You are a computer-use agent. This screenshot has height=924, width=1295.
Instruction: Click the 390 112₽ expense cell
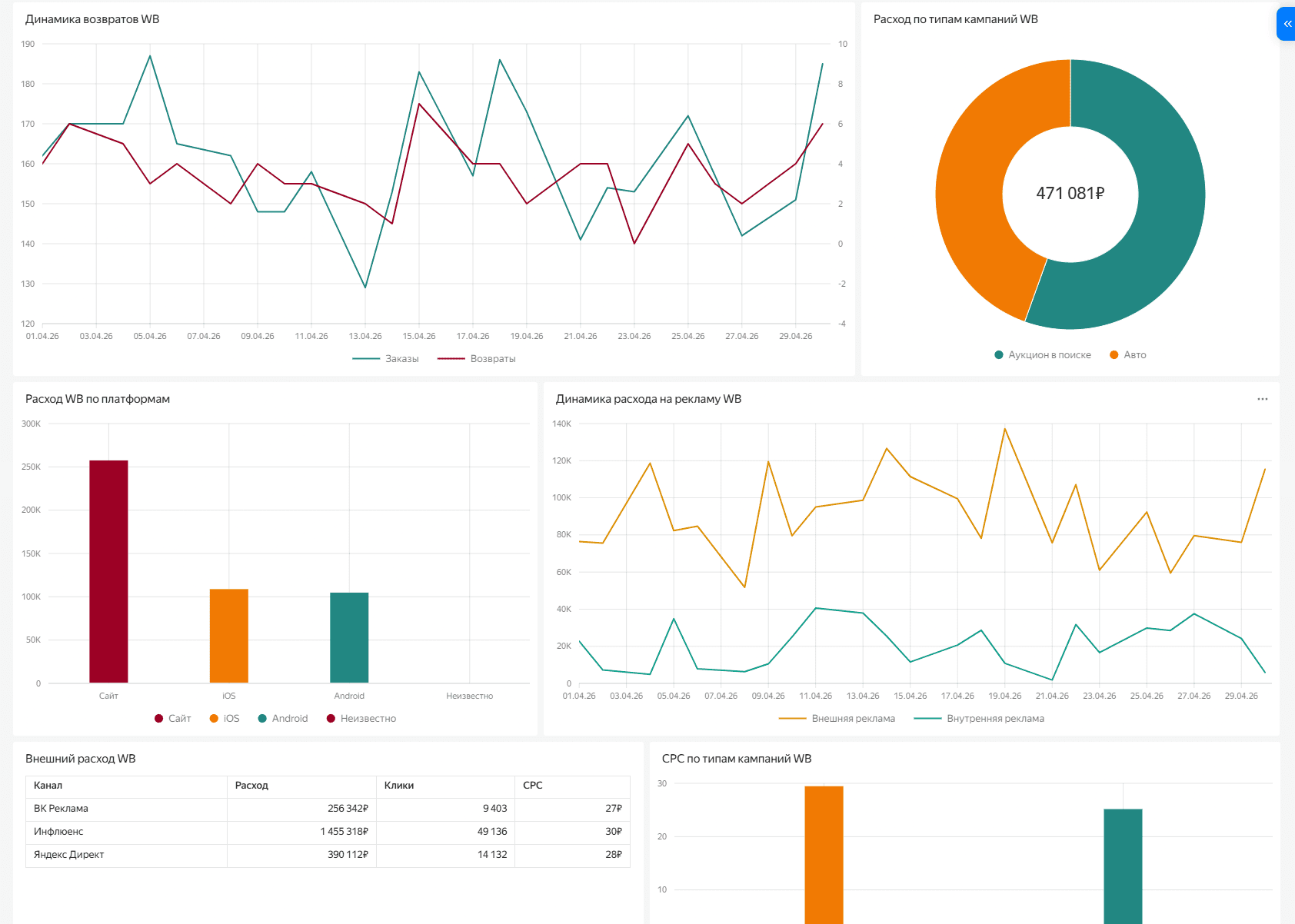[301, 855]
